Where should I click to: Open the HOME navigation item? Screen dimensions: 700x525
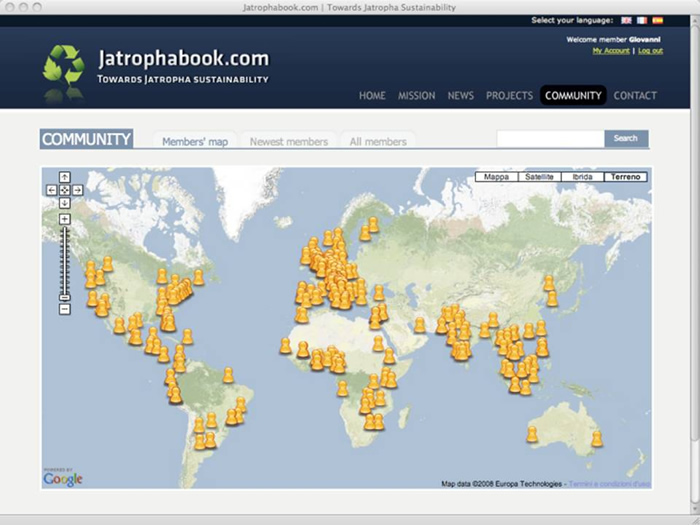[372, 96]
